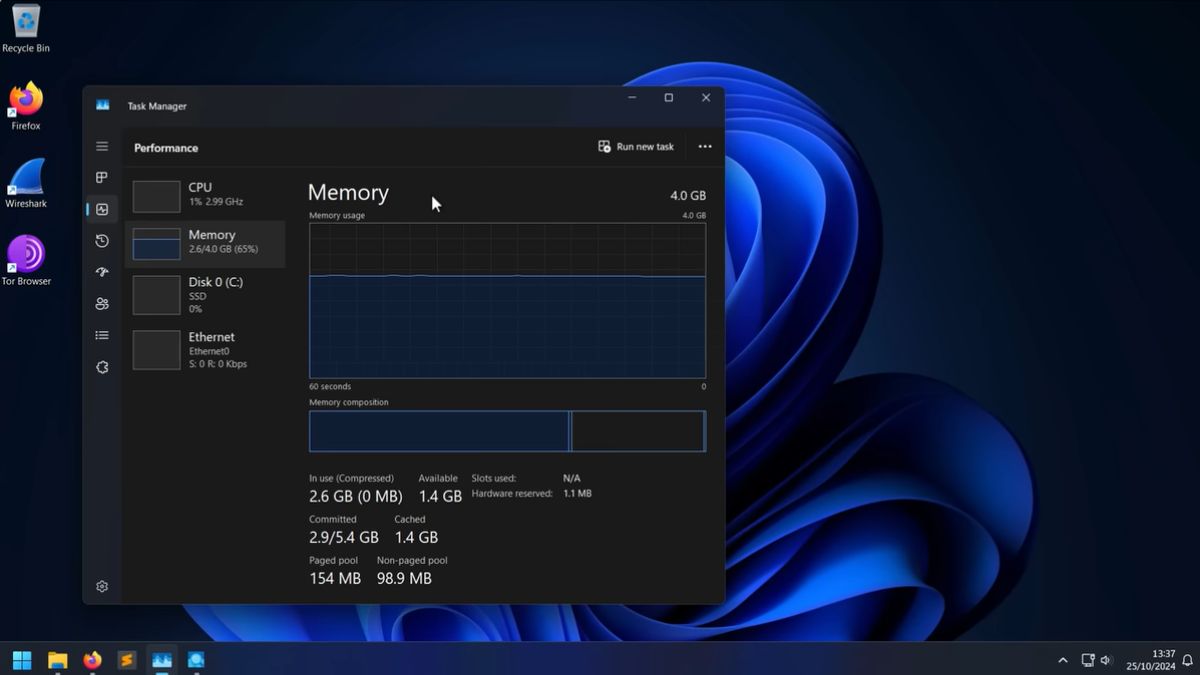The width and height of the screenshot is (1200, 675).
Task: Expand the navigation pane with the hamburger menu
Action: pyautogui.click(x=101, y=146)
